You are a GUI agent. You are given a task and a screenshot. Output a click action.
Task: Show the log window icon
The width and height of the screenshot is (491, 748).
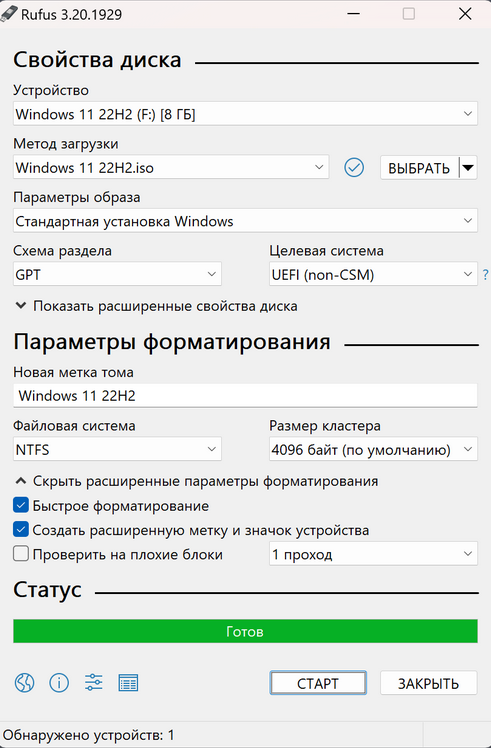pos(128,683)
